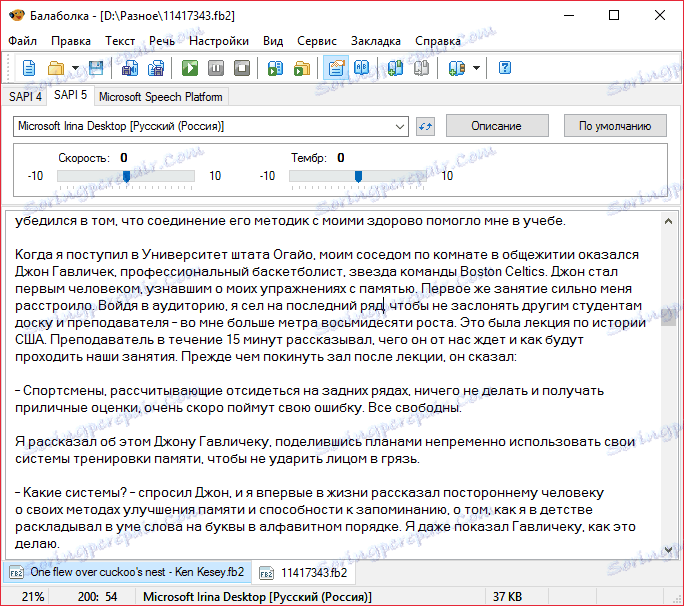
Task: Click the Тембр slider thumb
Action: pos(358,176)
